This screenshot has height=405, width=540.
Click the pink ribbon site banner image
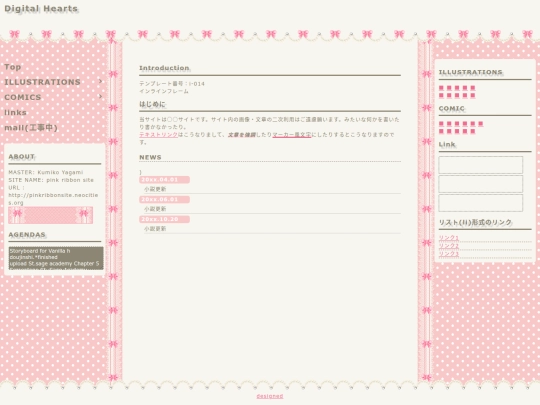(x=51, y=215)
